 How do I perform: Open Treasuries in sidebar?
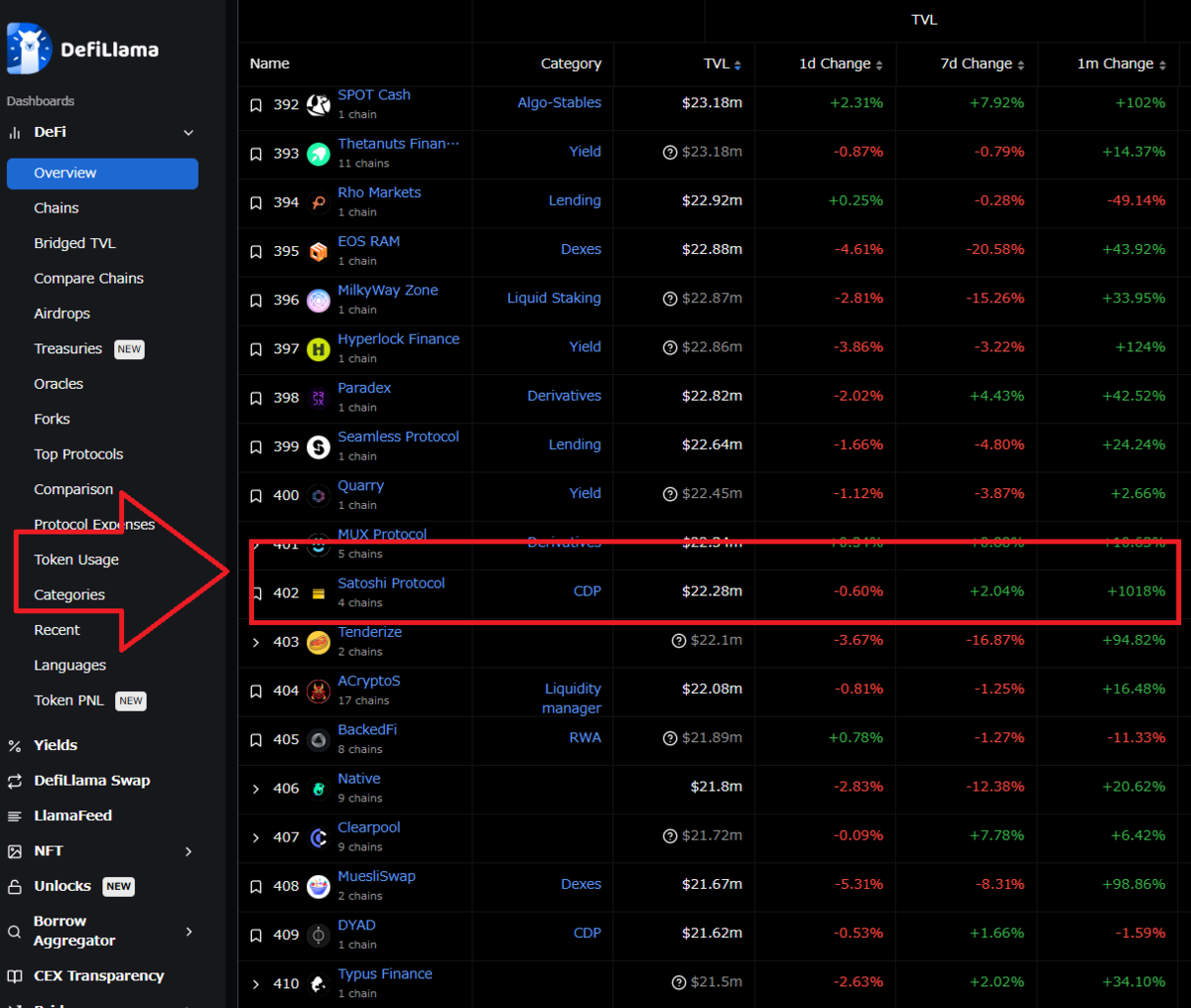[67, 349]
